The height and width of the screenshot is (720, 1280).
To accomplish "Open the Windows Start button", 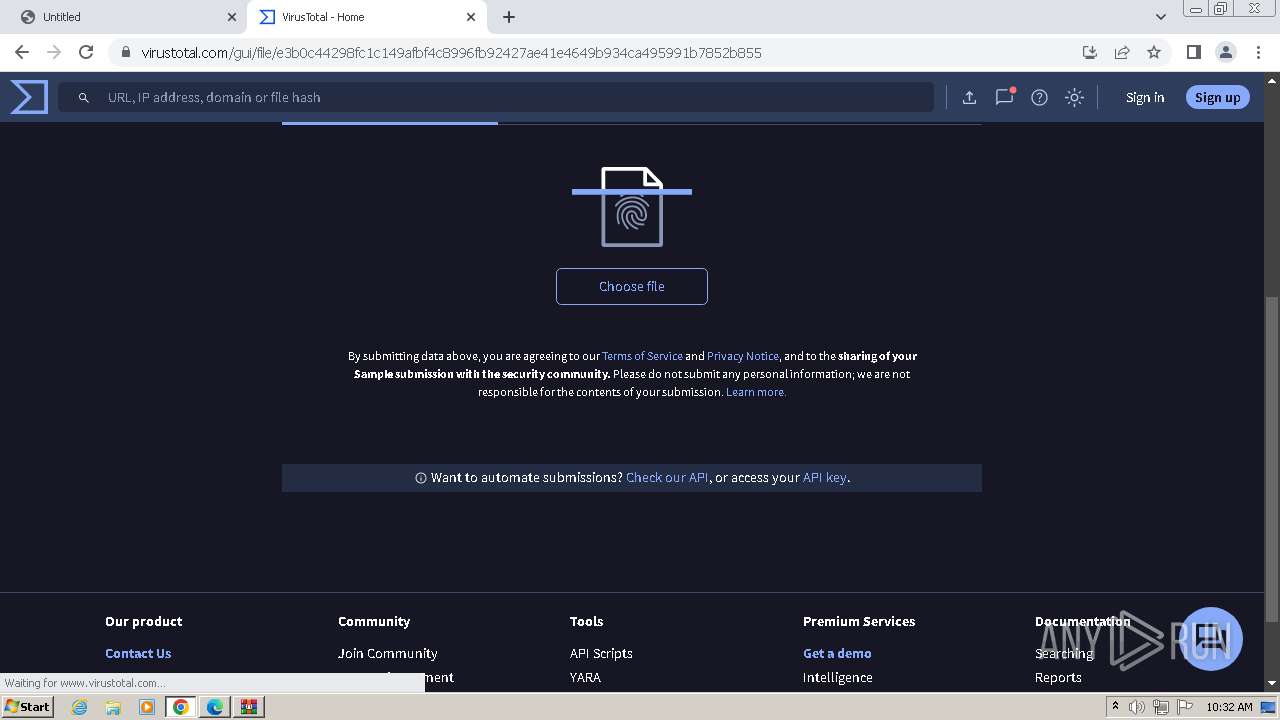I will pos(28,706).
